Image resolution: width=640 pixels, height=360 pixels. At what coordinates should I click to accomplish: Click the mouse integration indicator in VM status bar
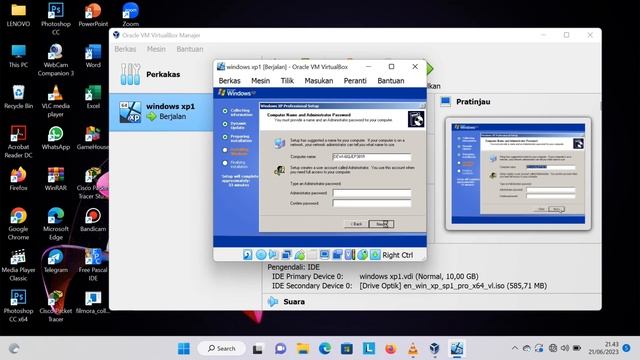pos(362,255)
